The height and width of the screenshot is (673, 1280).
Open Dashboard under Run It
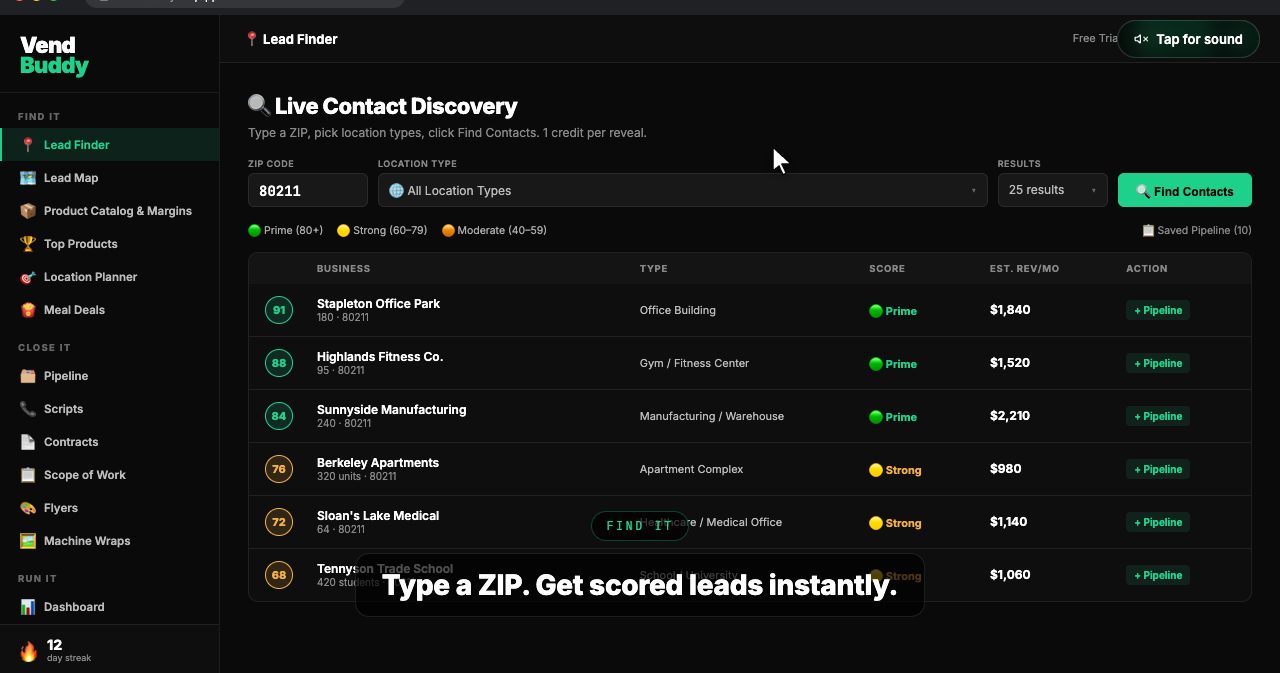[x=110, y=607]
